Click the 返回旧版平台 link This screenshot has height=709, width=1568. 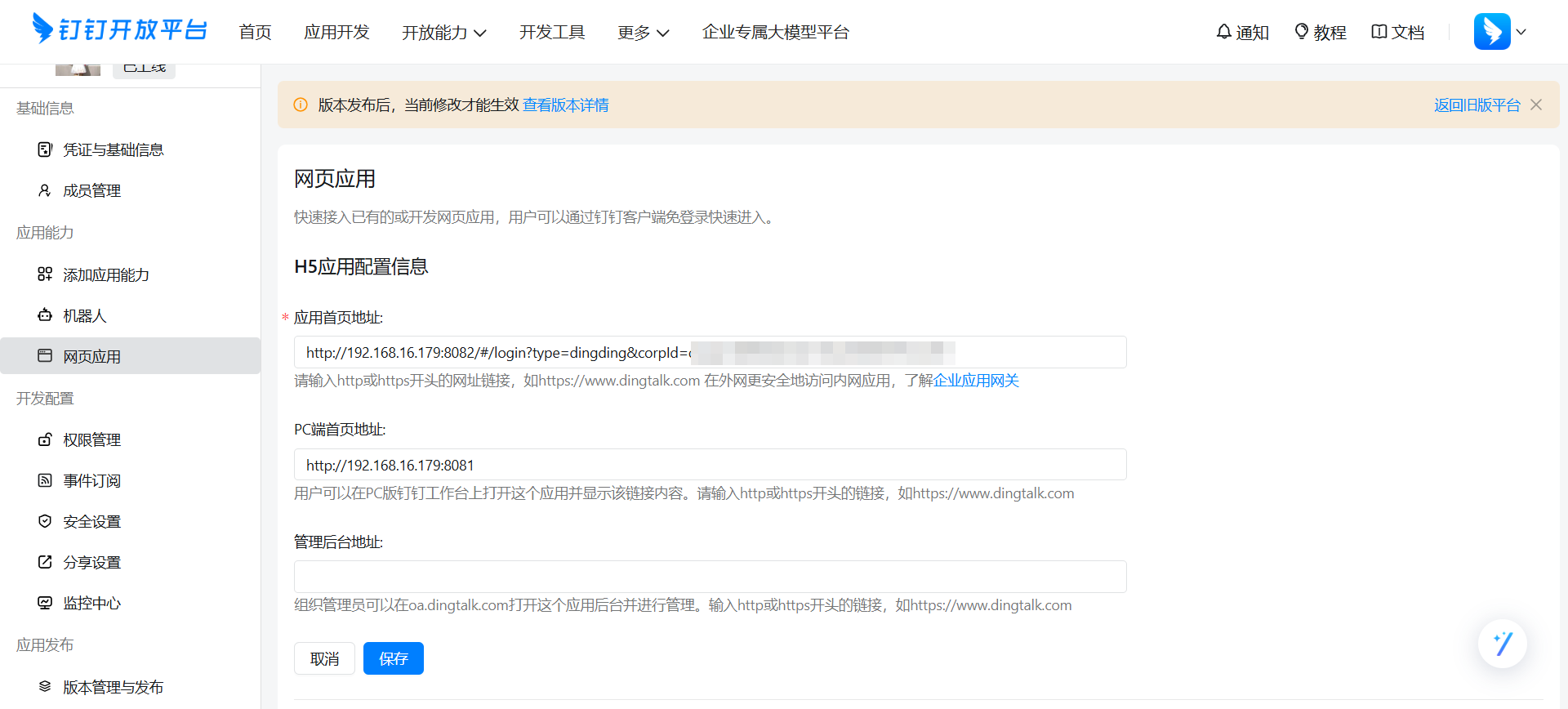(x=1477, y=105)
